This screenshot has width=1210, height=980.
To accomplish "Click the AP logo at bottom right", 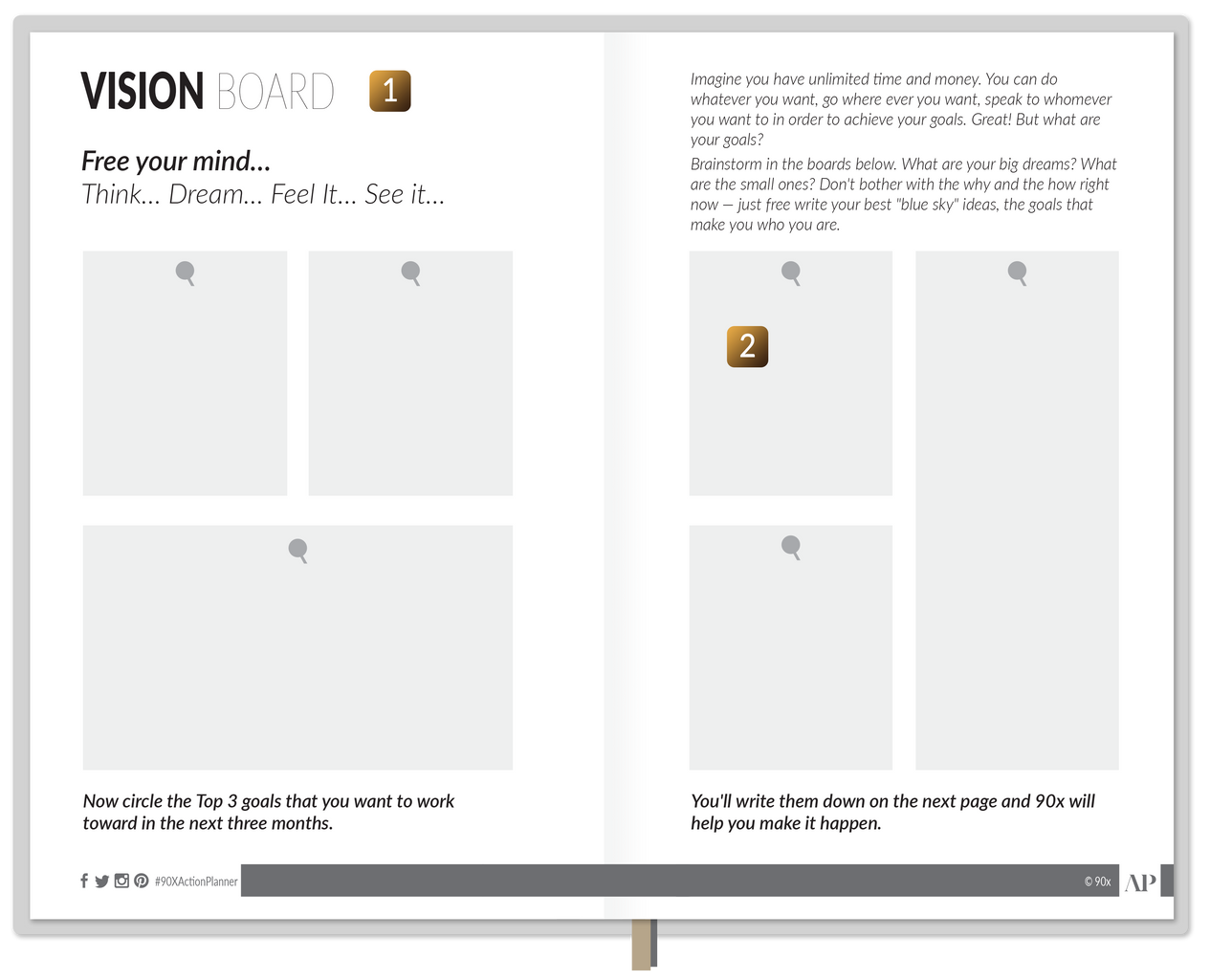I will click(x=1140, y=882).
